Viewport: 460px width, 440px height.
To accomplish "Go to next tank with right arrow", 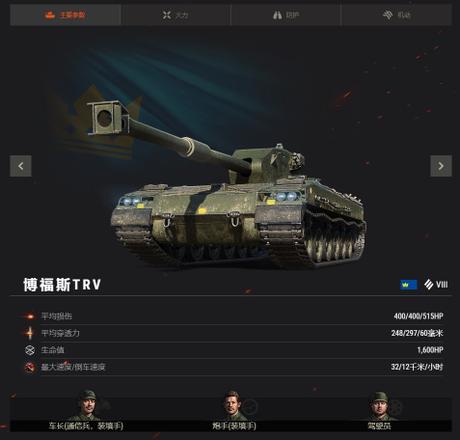I will [x=441, y=166].
